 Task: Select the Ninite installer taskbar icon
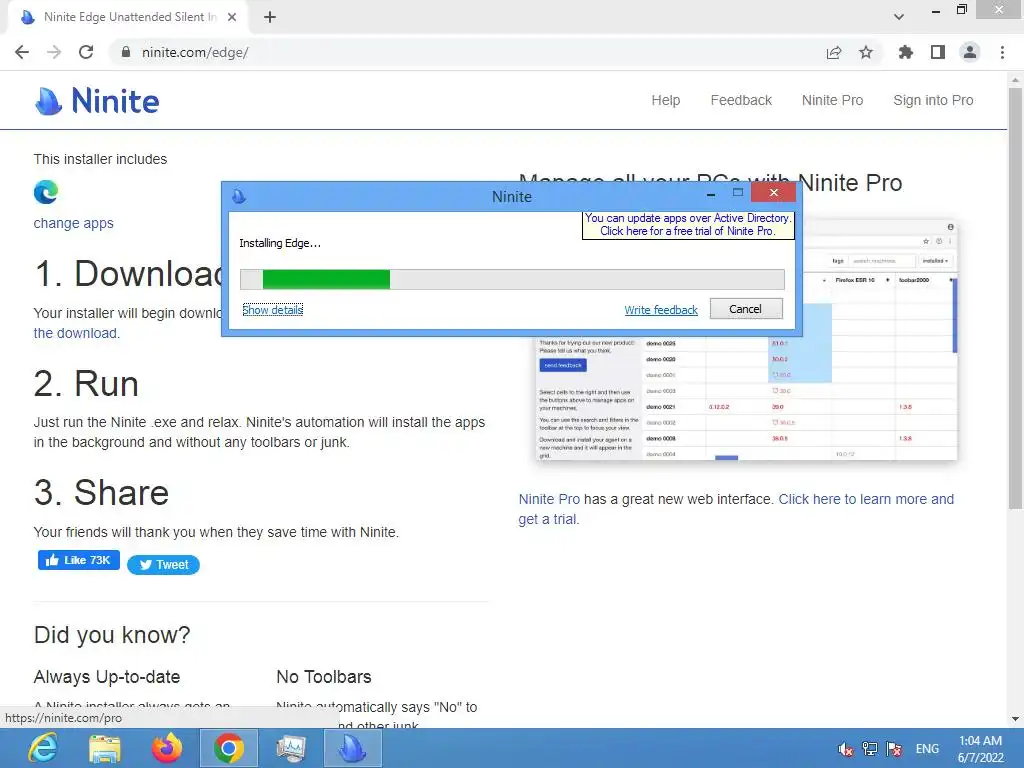pos(353,748)
